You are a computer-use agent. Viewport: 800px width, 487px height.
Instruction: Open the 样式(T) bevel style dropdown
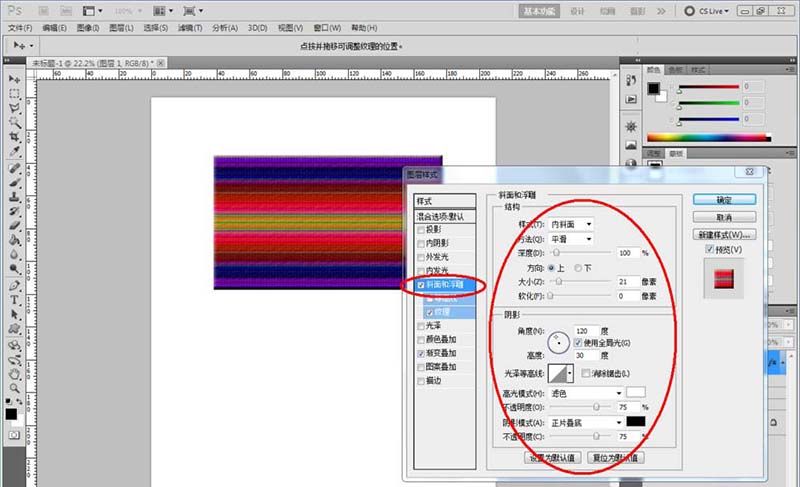pos(571,224)
